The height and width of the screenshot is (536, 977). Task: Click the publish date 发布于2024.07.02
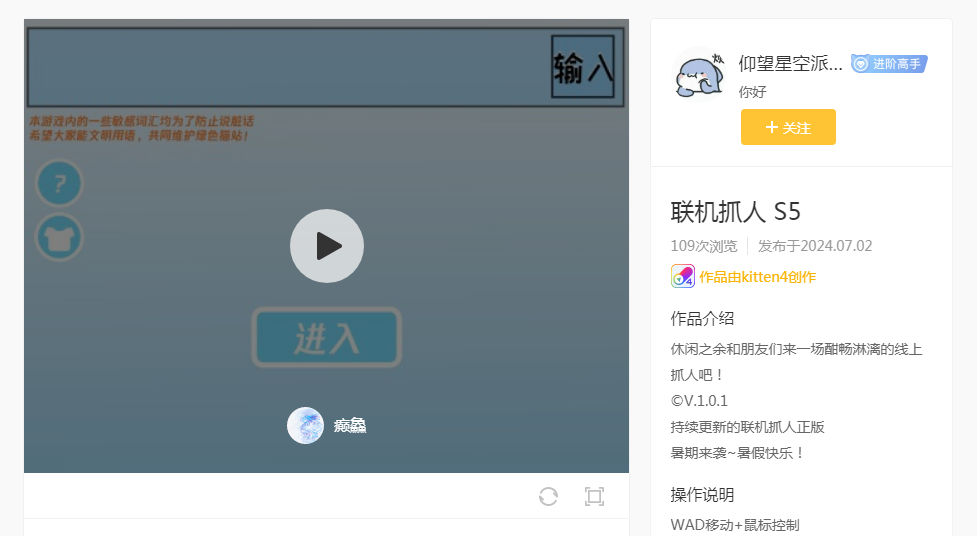[815, 246]
